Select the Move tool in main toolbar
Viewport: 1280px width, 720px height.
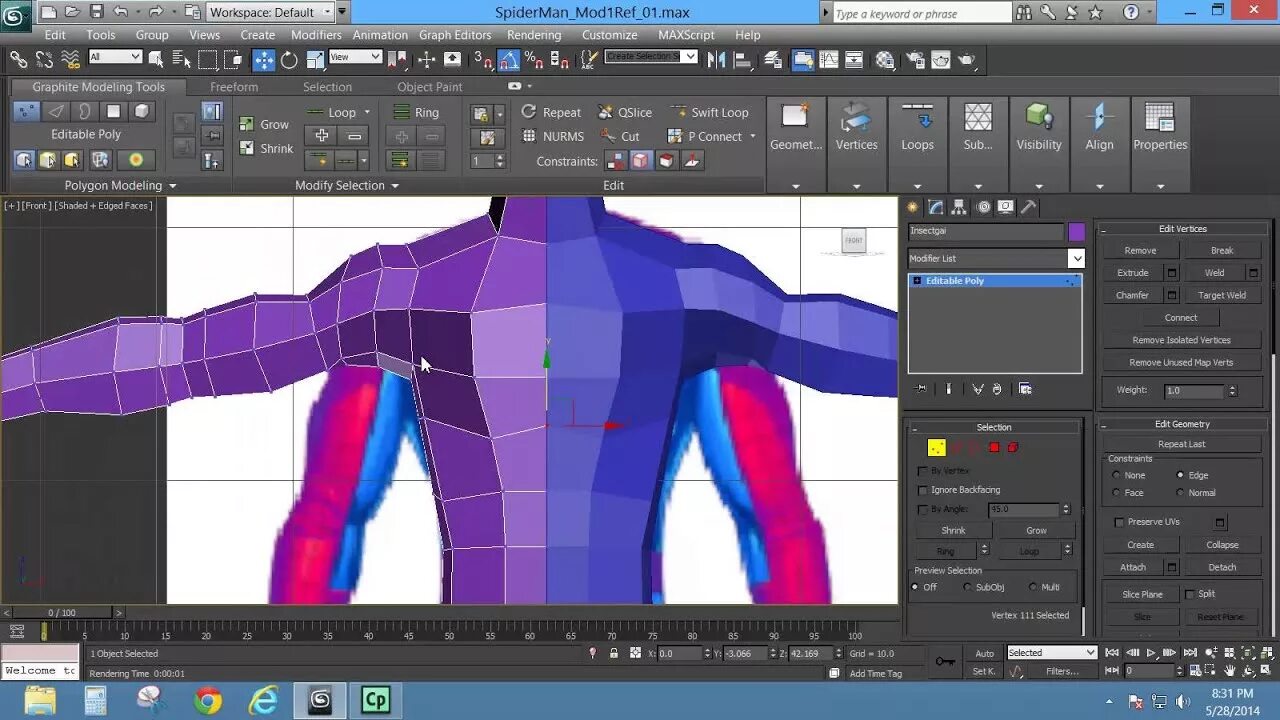pyautogui.click(x=264, y=59)
